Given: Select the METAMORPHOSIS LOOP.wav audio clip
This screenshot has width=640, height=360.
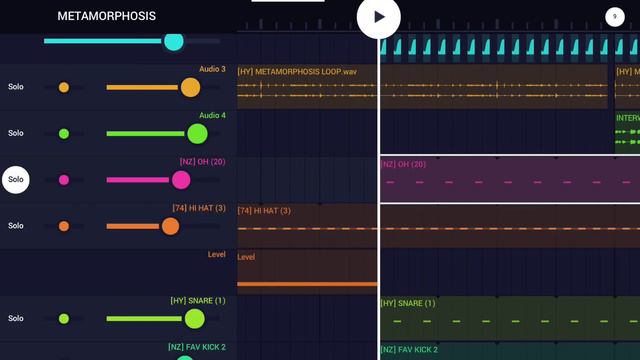Looking at the screenshot, I should tap(422, 86).
